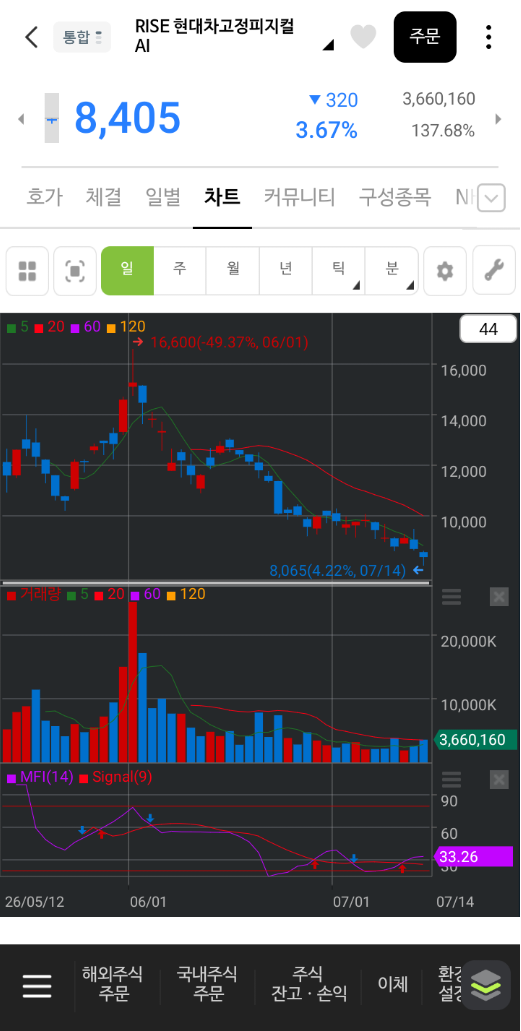Expand the 분 minute interval dropdown
This screenshot has height=1031, width=521.
[x=391, y=271]
